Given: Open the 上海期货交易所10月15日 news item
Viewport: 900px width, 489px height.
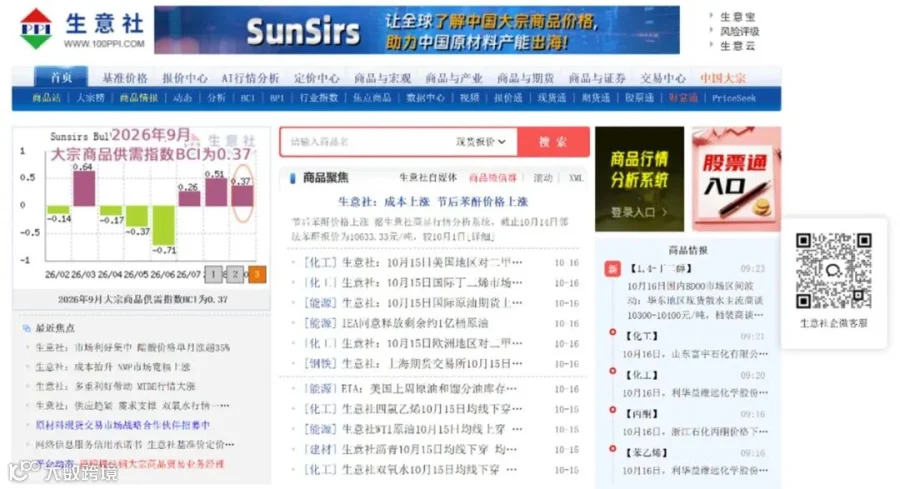Looking at the screenshot, I should pyautogui.click(x=432, y=363).
